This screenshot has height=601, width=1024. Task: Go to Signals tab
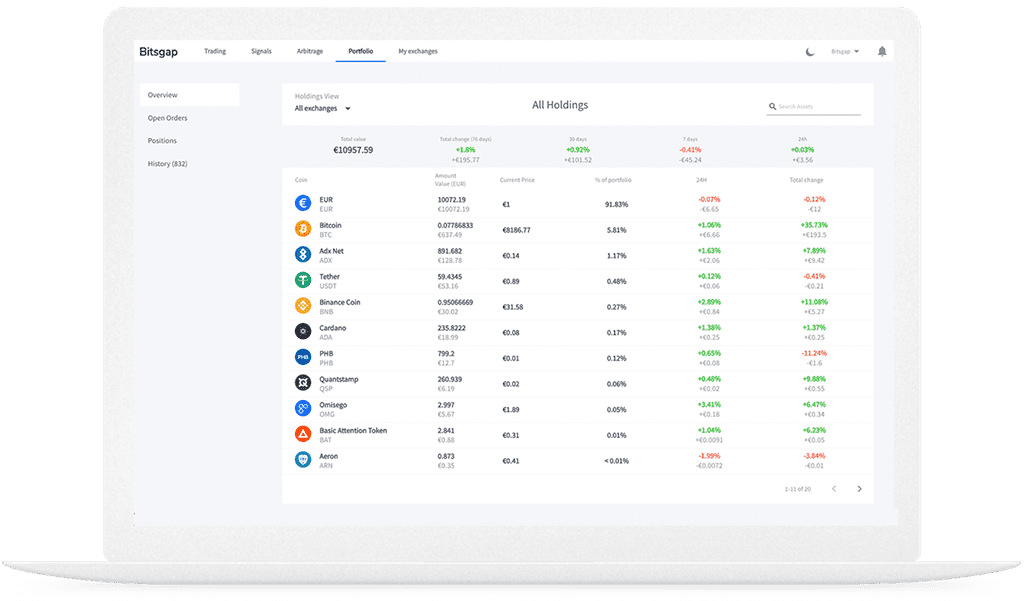pos(261,51)
